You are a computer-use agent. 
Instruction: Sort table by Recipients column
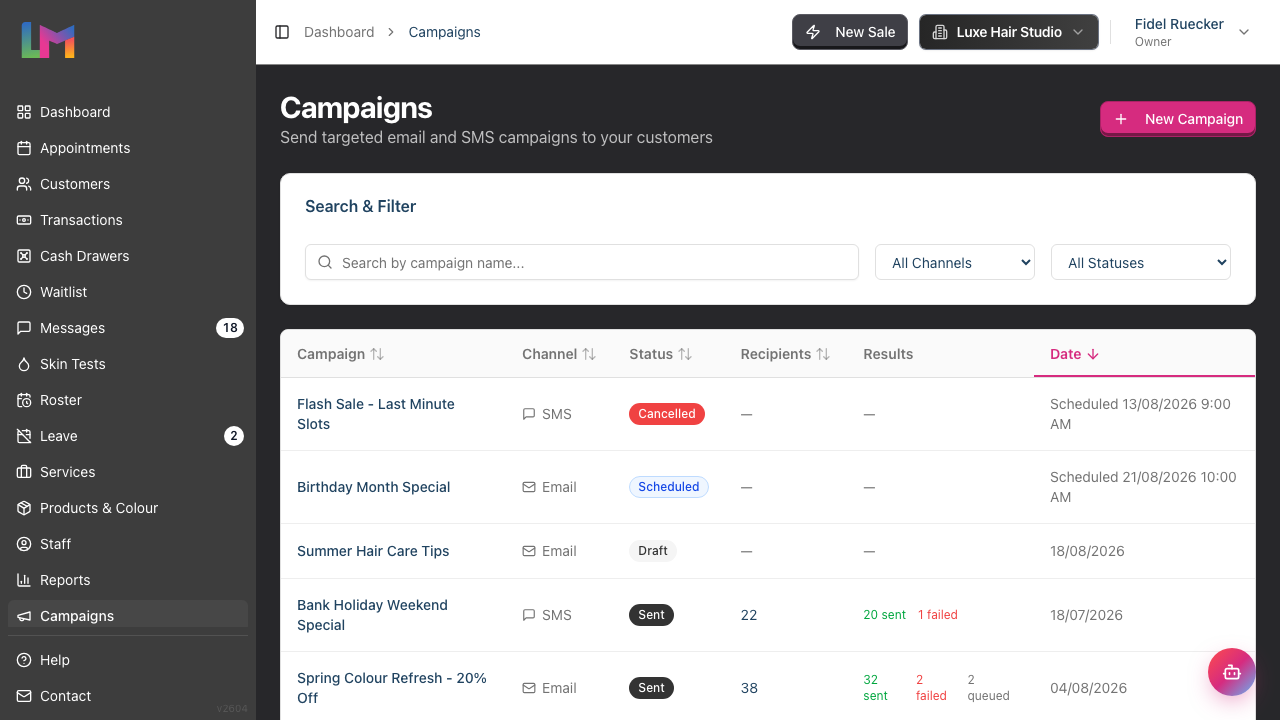pos(786,354)
